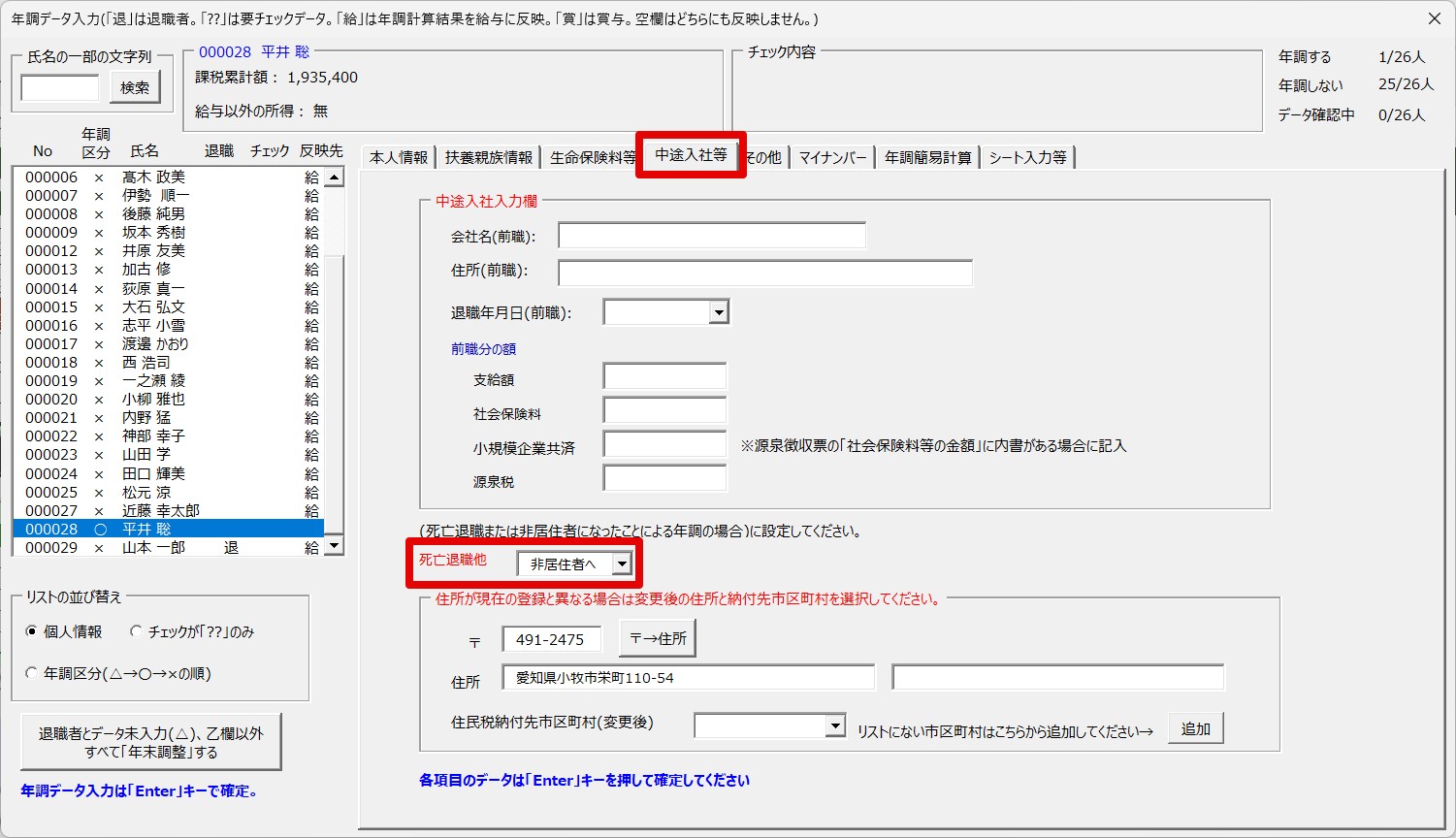Click the 会社名(前職) input field
This screenshot has width=1456, height=838.
click(712, 236)
